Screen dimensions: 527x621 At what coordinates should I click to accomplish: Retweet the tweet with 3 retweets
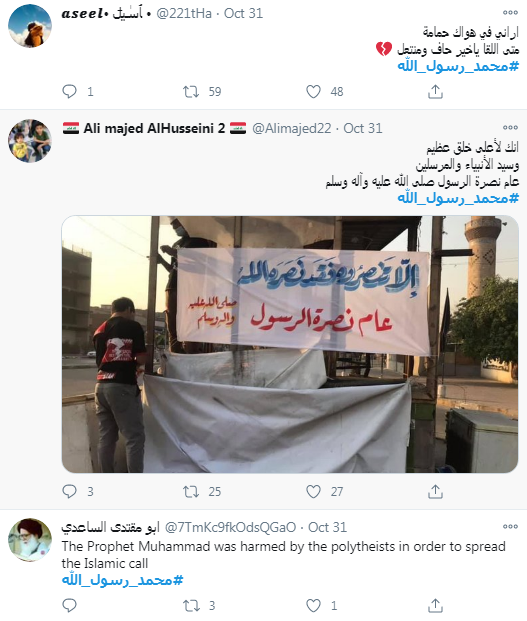point(191,605)
